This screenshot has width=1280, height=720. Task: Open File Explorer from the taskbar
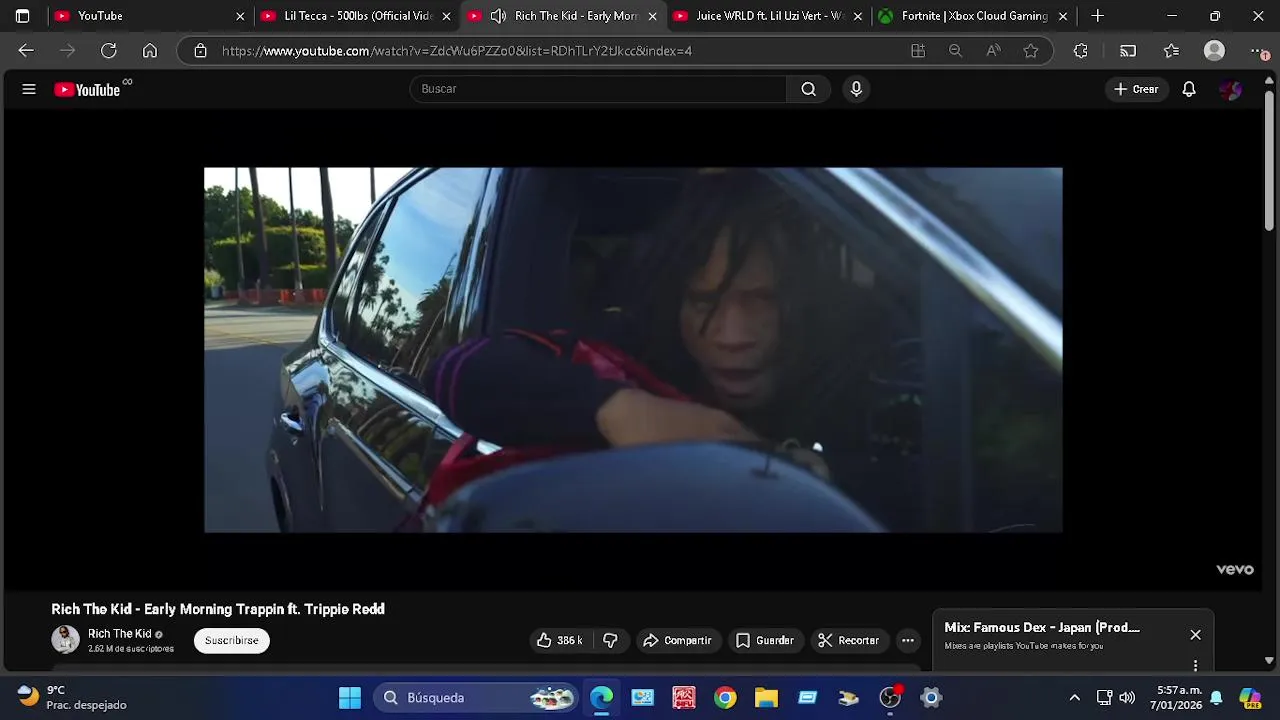pos(766,698)
